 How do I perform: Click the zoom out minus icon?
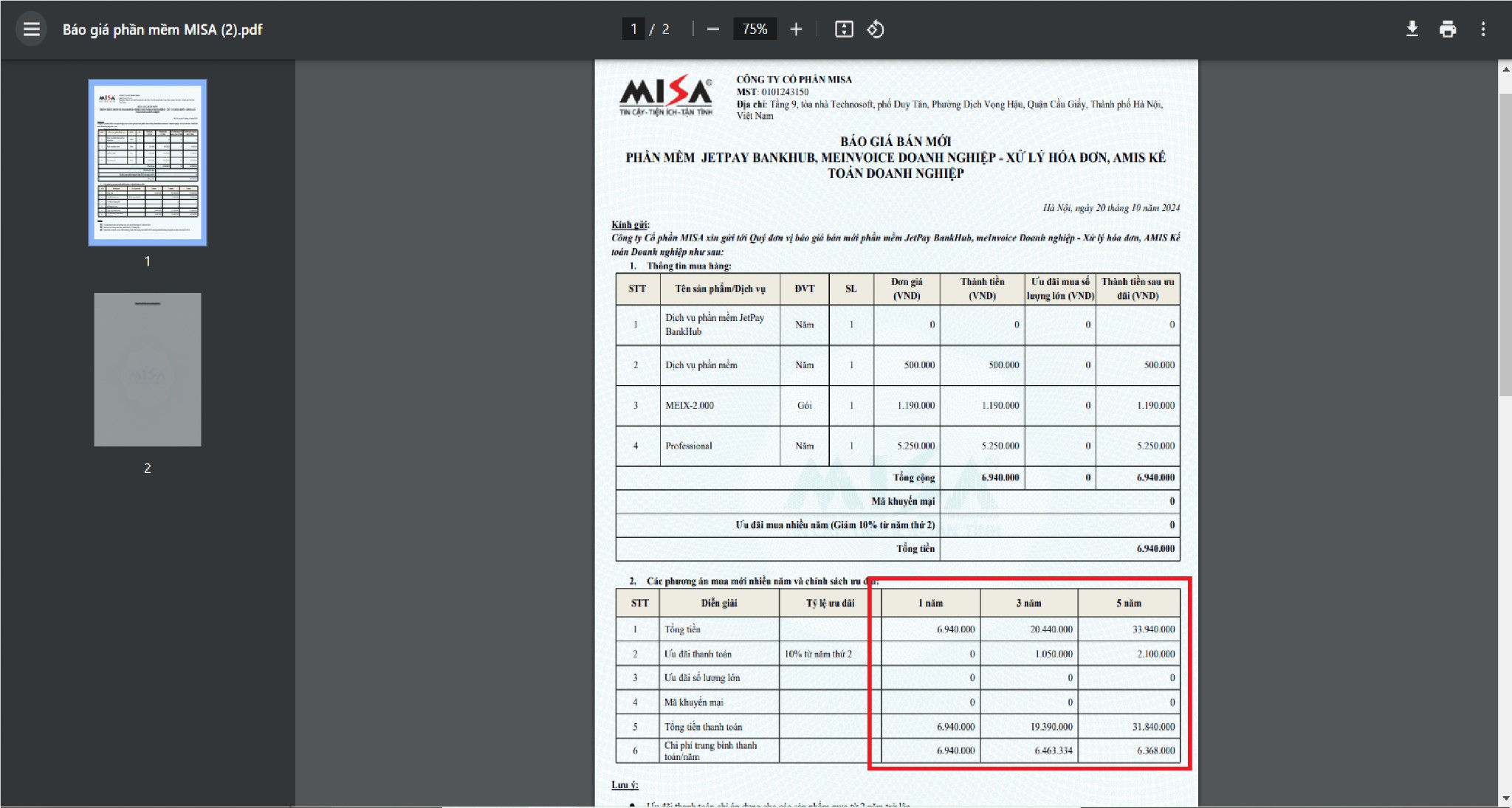(712, 30)
